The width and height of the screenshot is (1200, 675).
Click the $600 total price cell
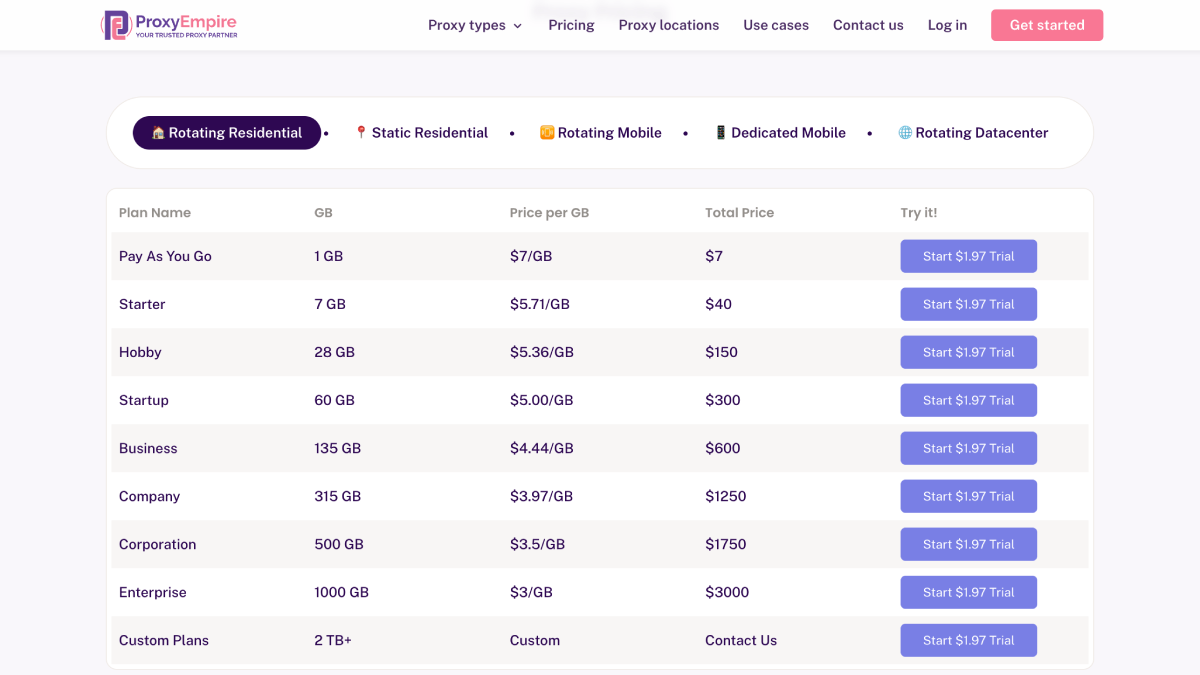[723, 448]
